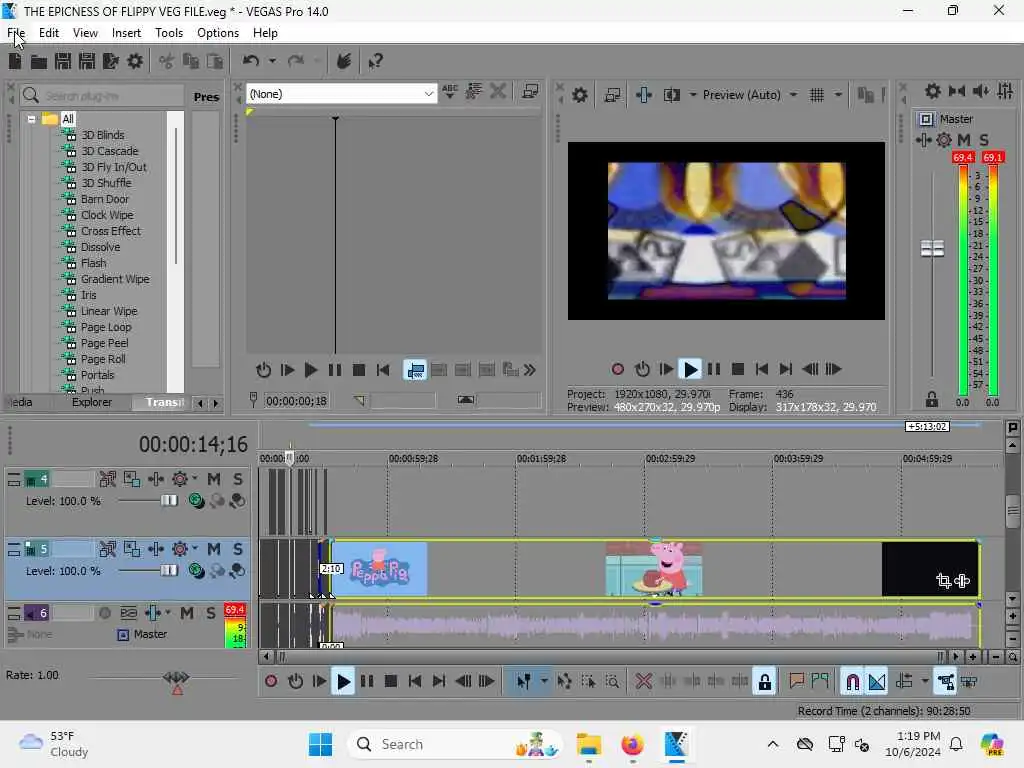This screenshot has width=1024, height=768.
Task: Open the Insert menu
Action: (x=126, y=33)
